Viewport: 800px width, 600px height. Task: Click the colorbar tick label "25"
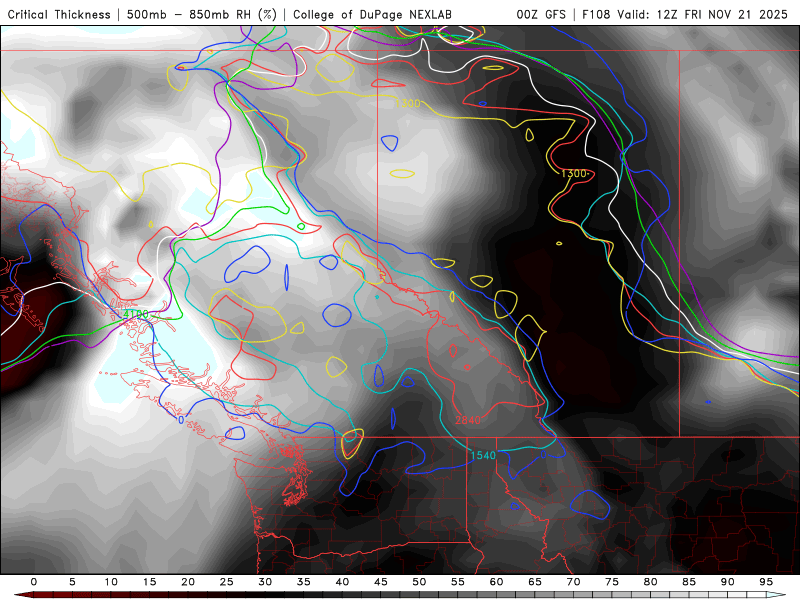(227, 582)
